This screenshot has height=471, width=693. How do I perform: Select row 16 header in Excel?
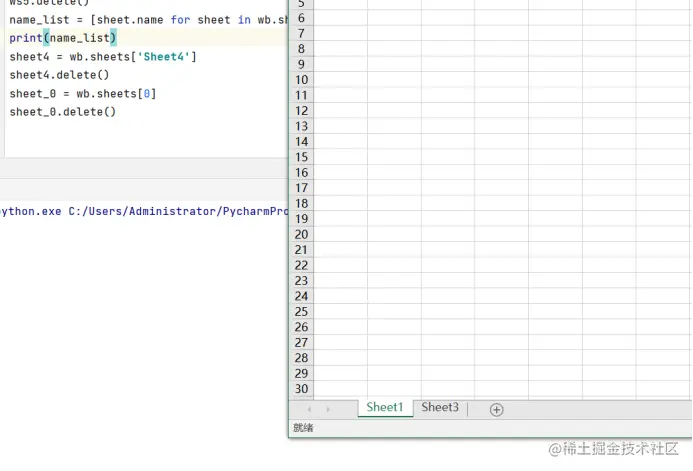coord(301,173)
